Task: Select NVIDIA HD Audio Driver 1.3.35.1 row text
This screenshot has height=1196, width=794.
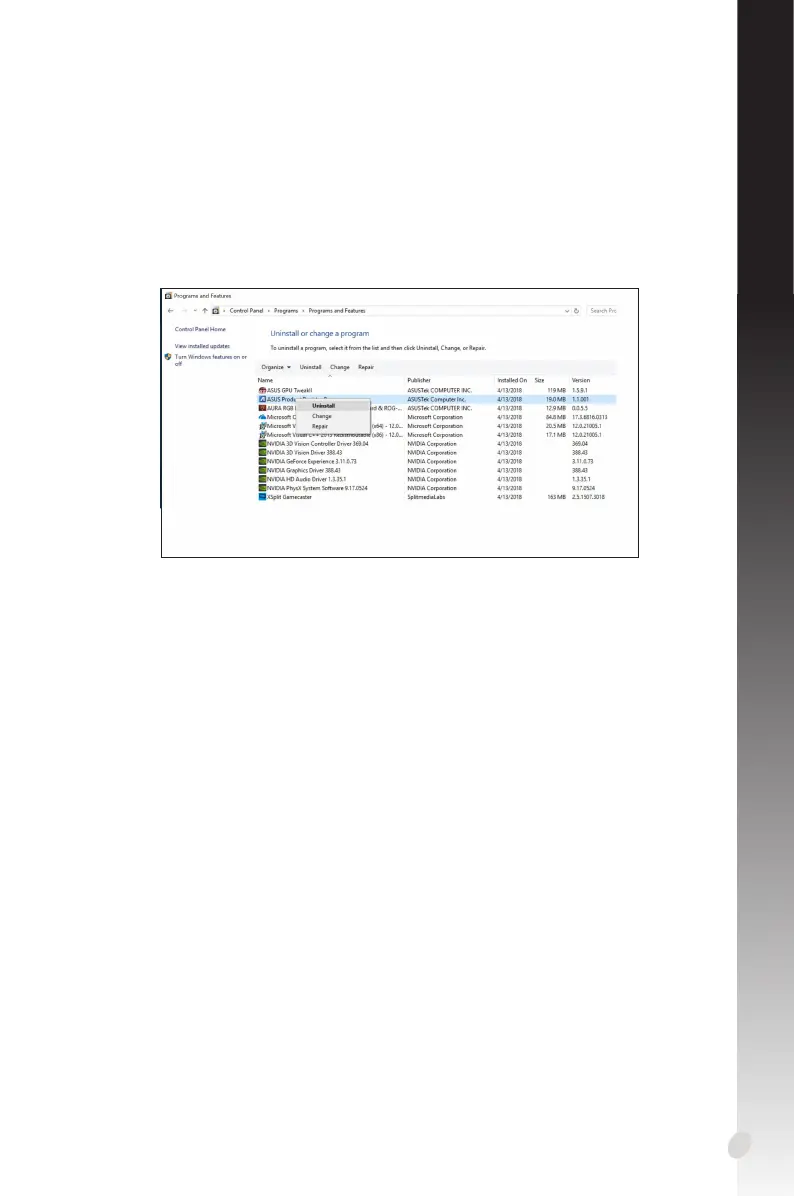Action: click(307, 479)
